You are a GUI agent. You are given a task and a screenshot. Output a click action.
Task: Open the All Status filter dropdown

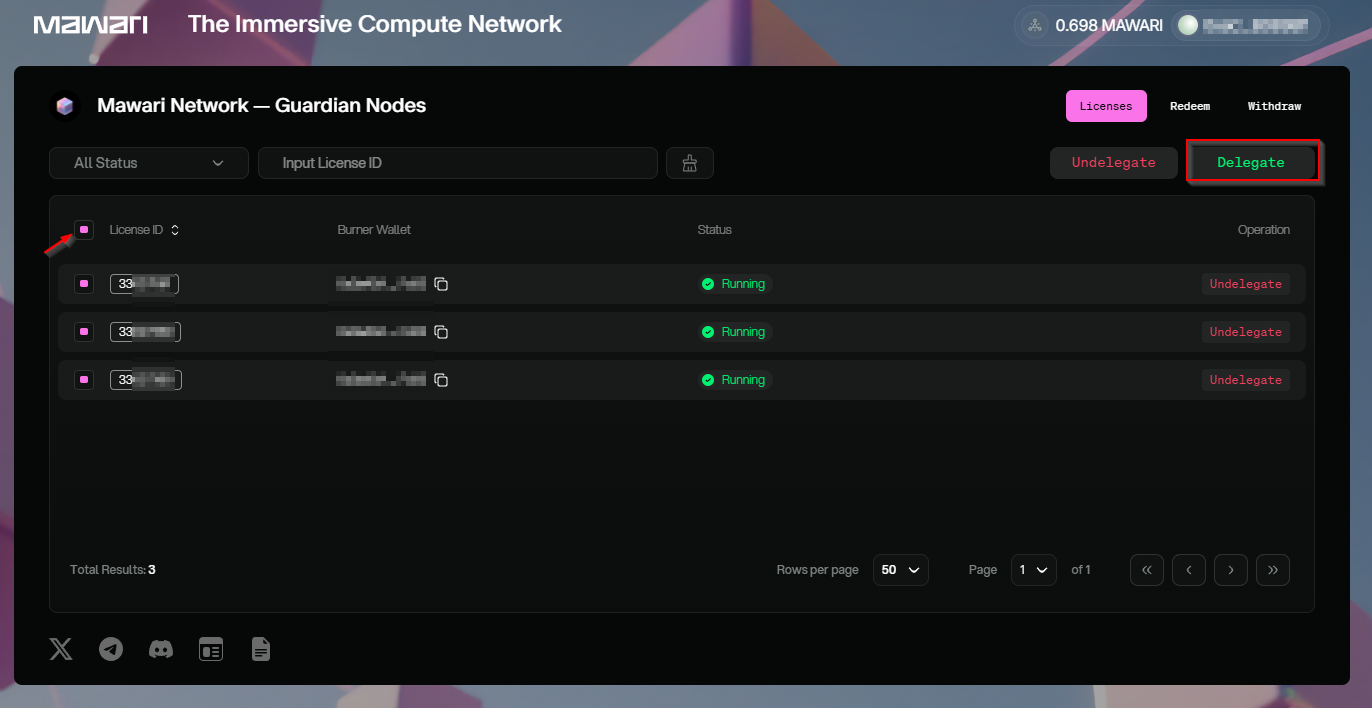coord(149,163)
